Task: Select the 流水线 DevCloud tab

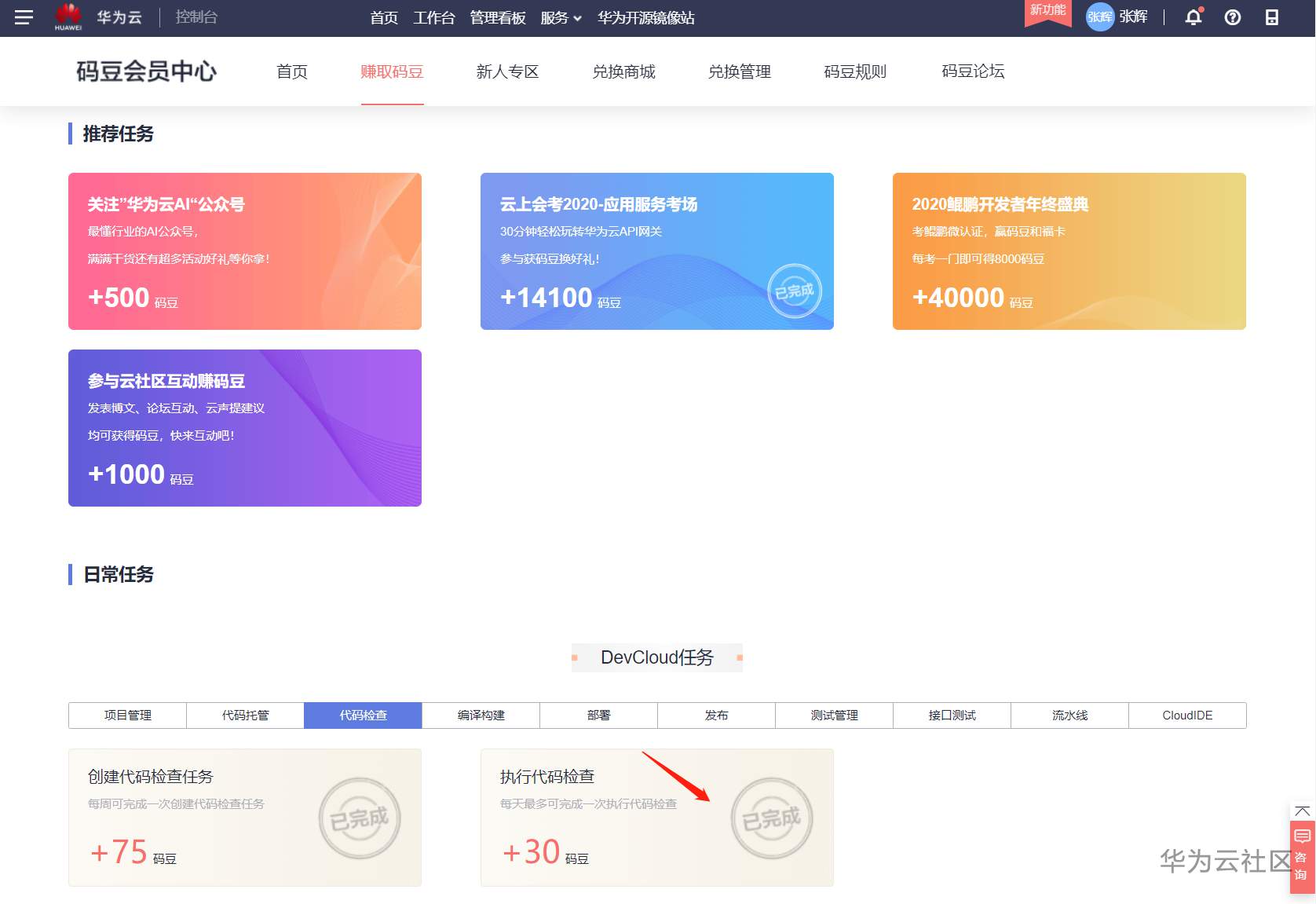Action: [x=1070, y=716]
